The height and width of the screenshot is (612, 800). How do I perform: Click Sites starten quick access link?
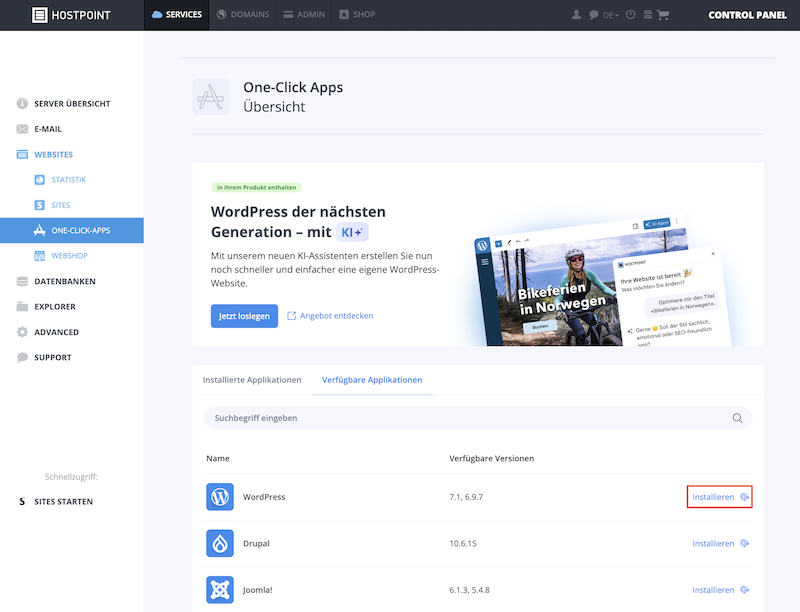tap(63, 502)
